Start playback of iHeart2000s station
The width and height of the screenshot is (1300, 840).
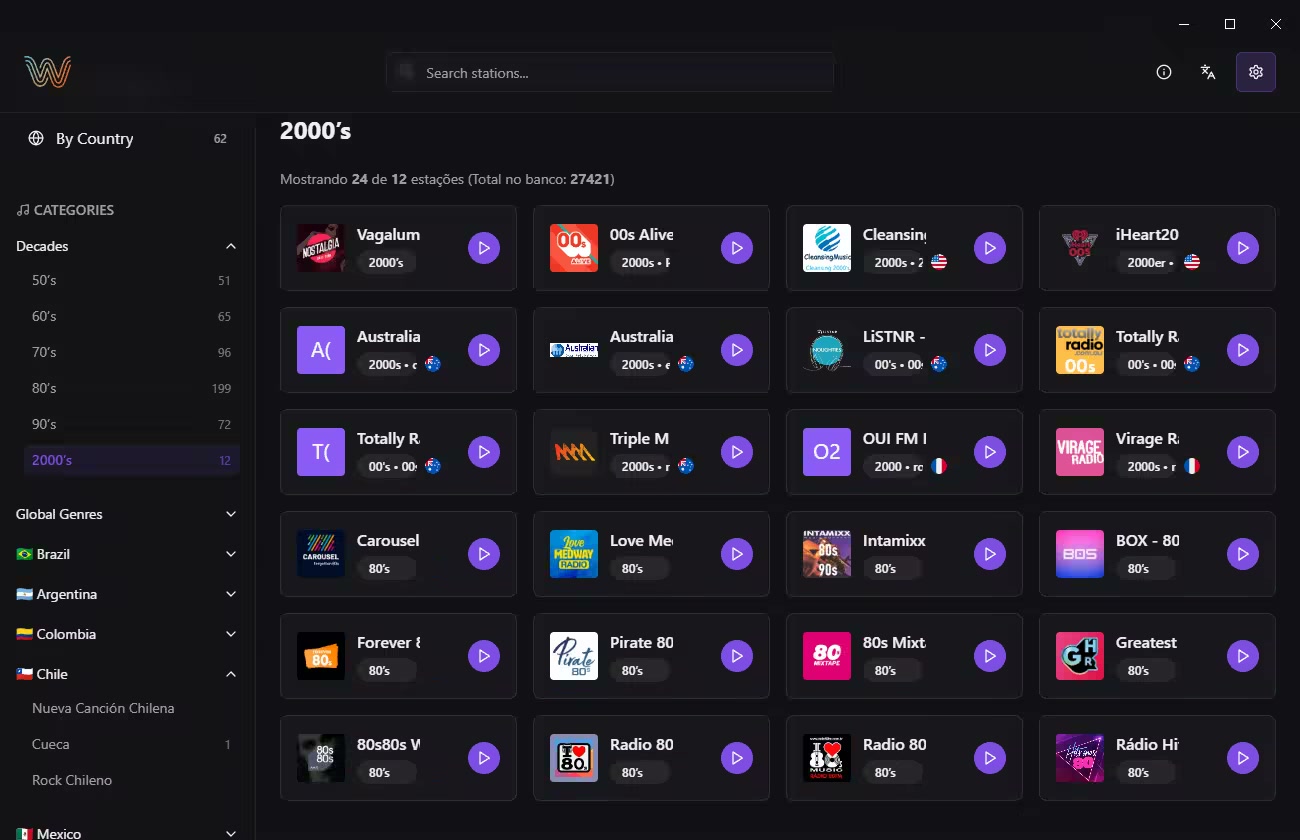click(1243, 248)
